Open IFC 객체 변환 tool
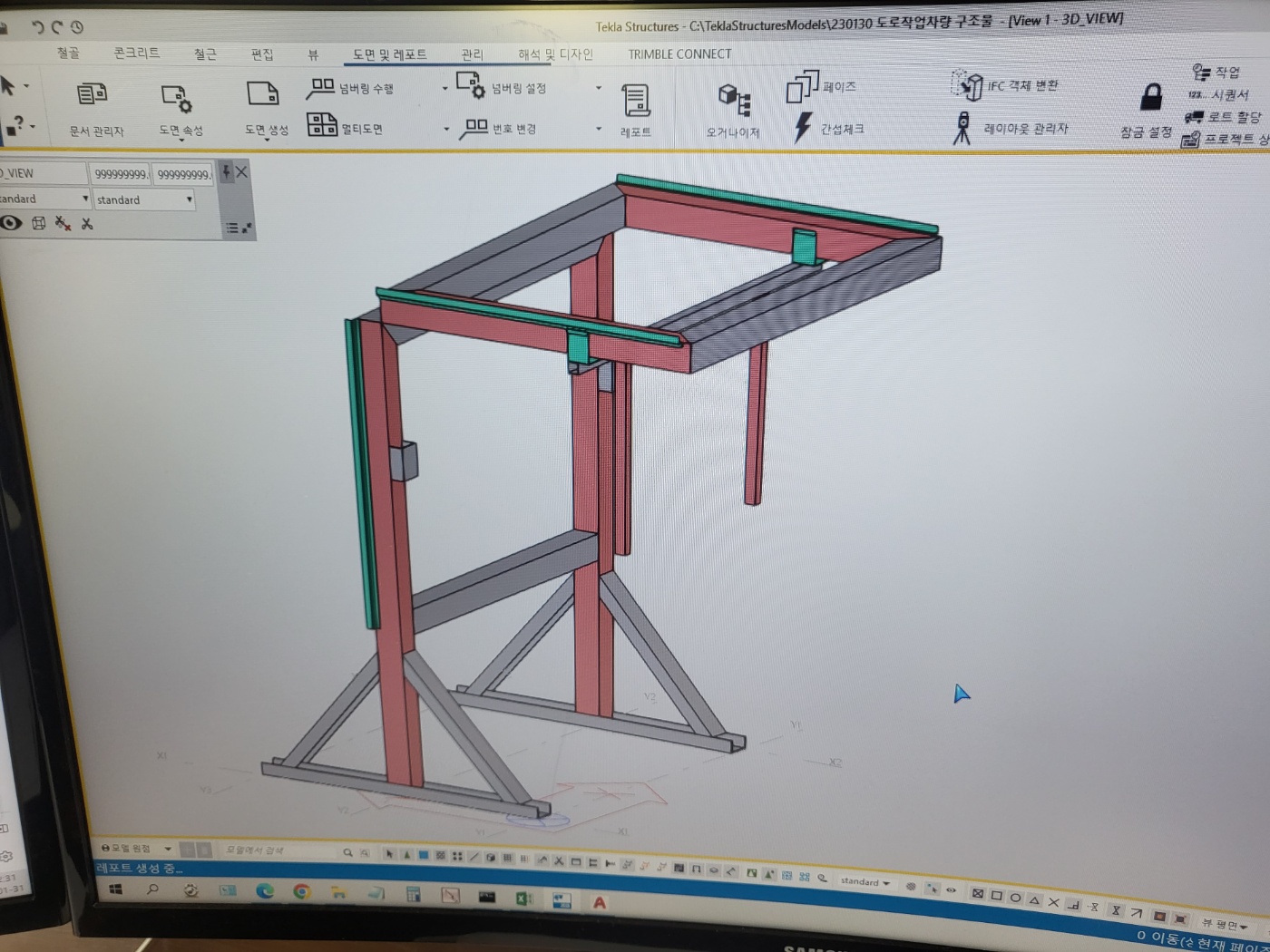The image size is (1270, 952). tap(1006, 85)
